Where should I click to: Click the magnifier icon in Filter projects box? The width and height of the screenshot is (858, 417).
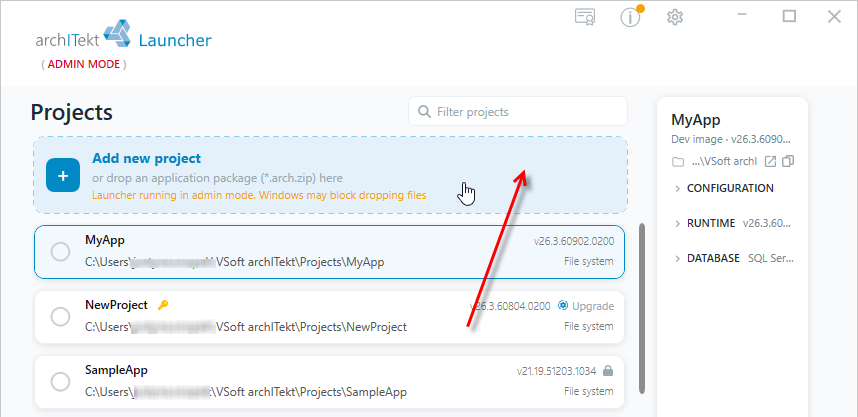pos(424,112)
